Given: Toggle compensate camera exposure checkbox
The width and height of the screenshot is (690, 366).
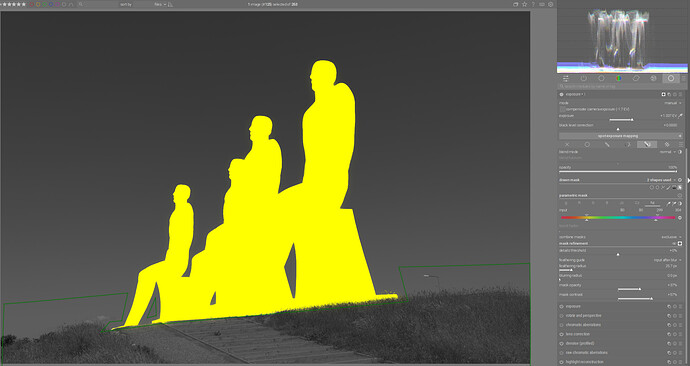Looking at the screenshot, I should (562, 109).
